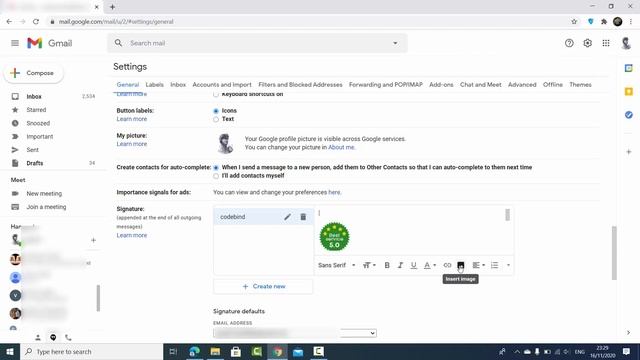This screenshot has height=360, width=640.
Task: Insert a link in signature
Action: click(447, 265)
